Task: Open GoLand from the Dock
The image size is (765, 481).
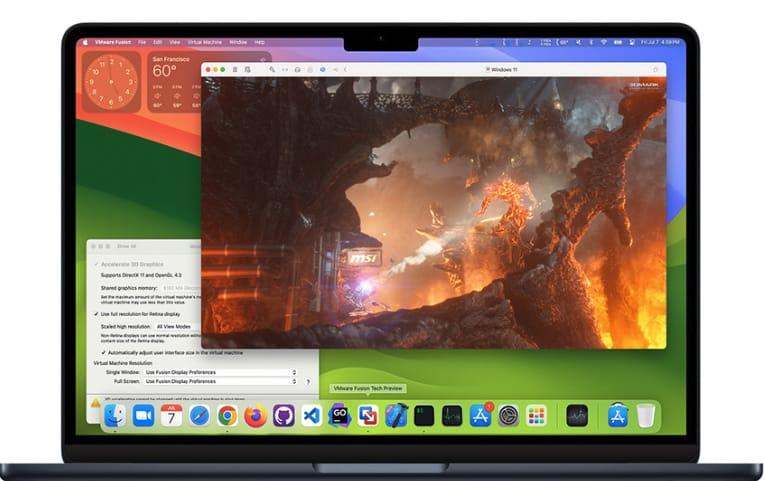Action: click(x=340, y=416)
